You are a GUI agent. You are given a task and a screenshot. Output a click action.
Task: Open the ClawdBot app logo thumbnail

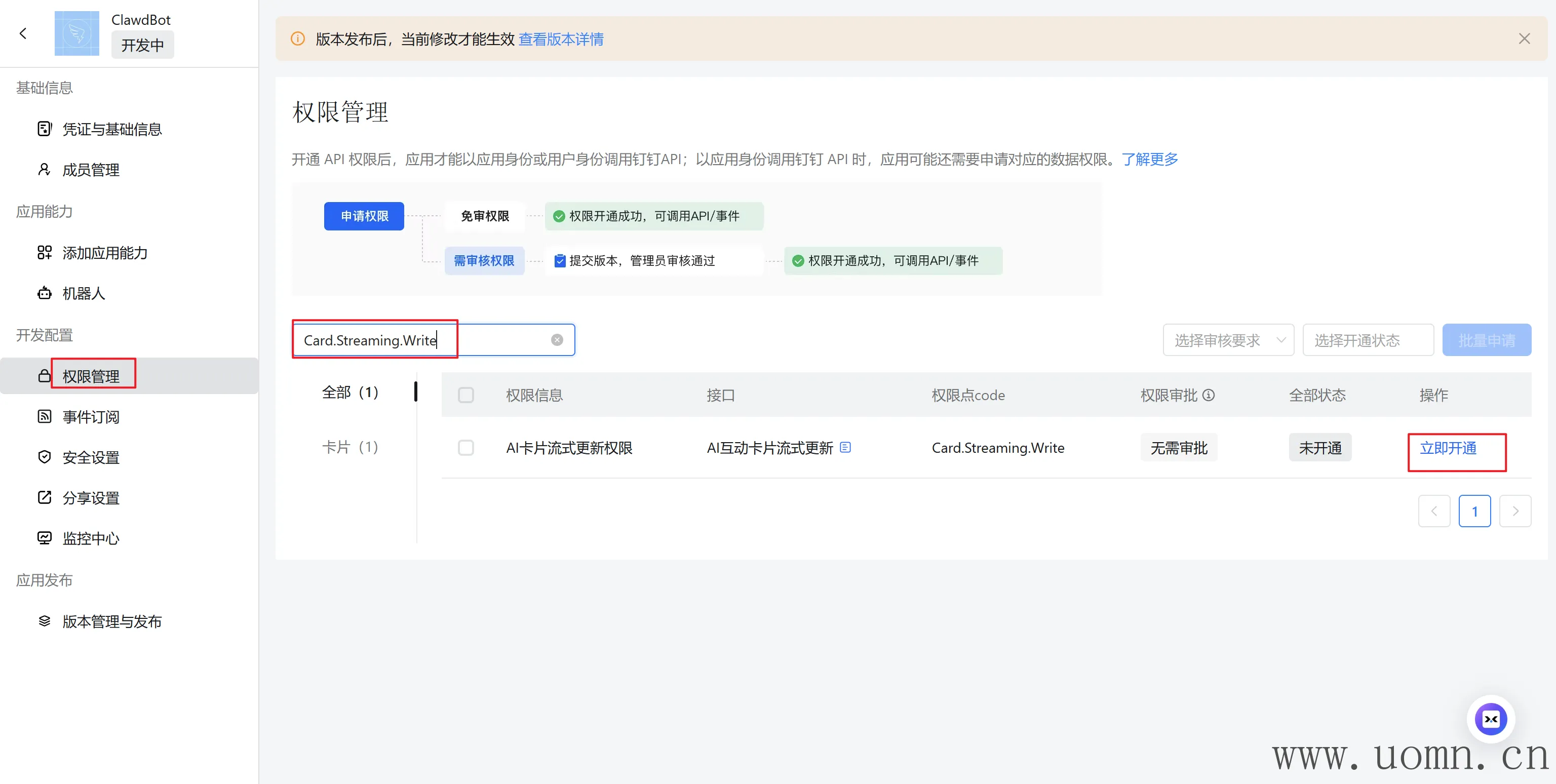[76, 33]
